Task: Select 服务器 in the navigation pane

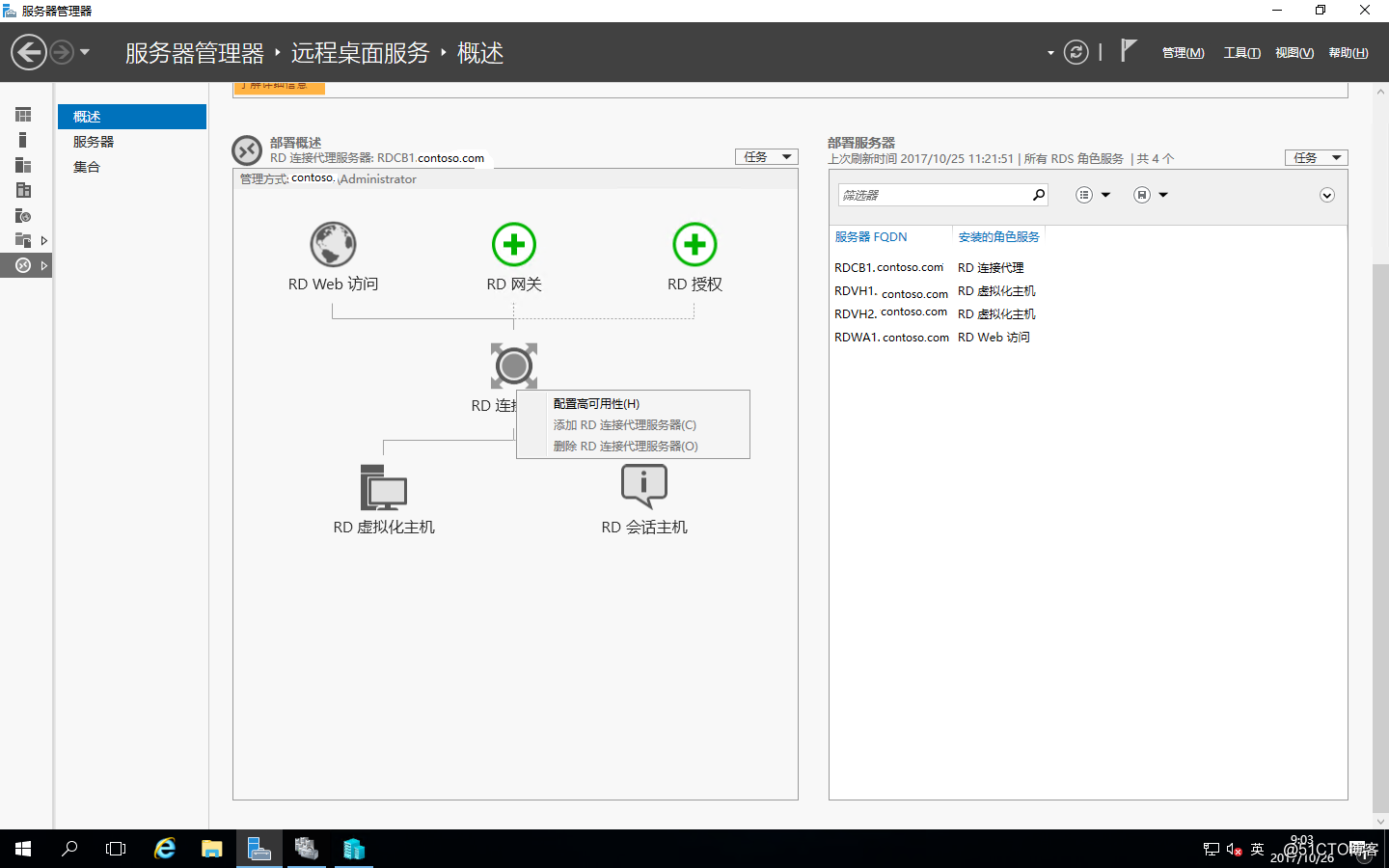Action: click(x=132, y=142)
